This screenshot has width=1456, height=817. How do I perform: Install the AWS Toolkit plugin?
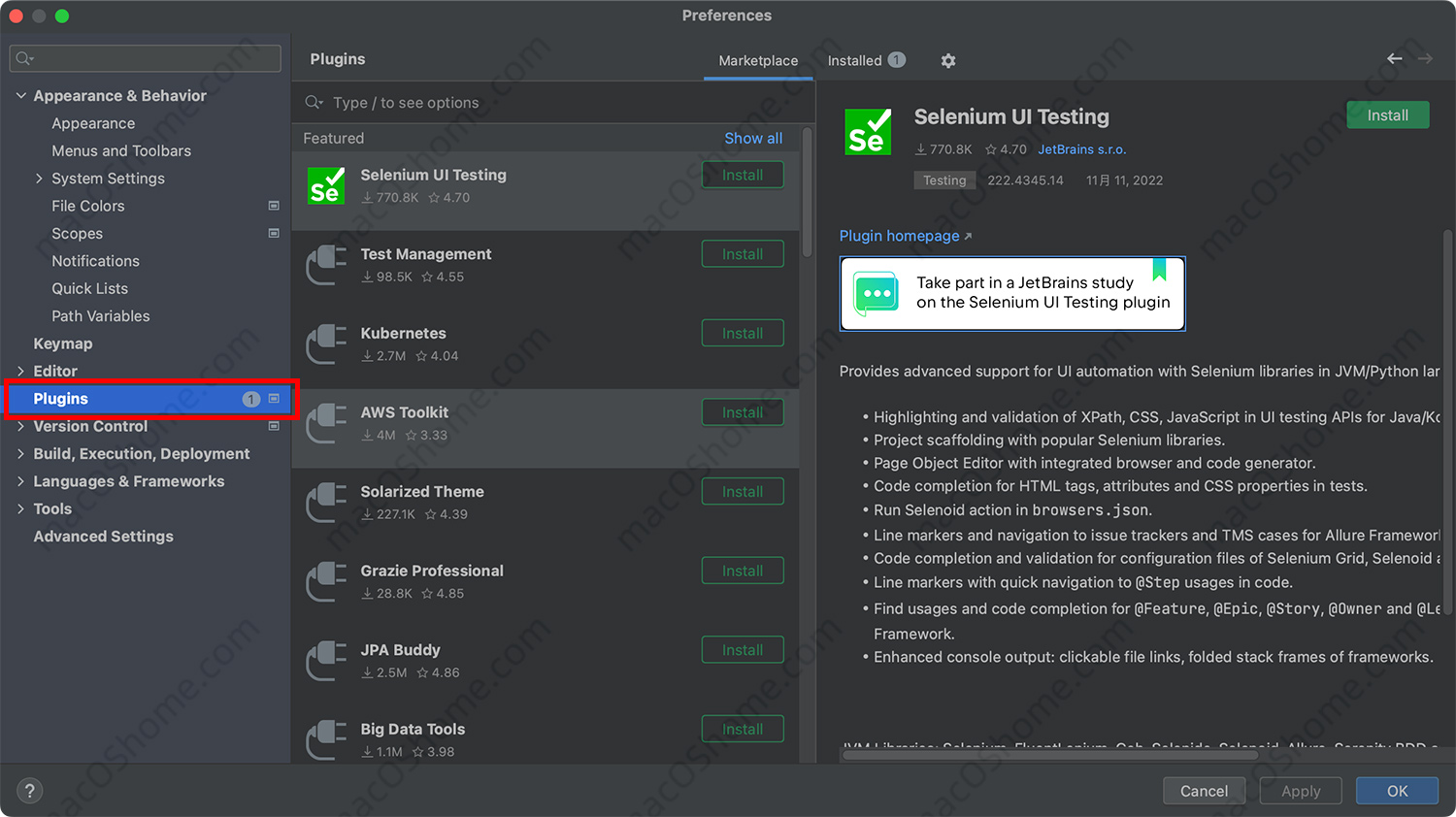[743, 412]
